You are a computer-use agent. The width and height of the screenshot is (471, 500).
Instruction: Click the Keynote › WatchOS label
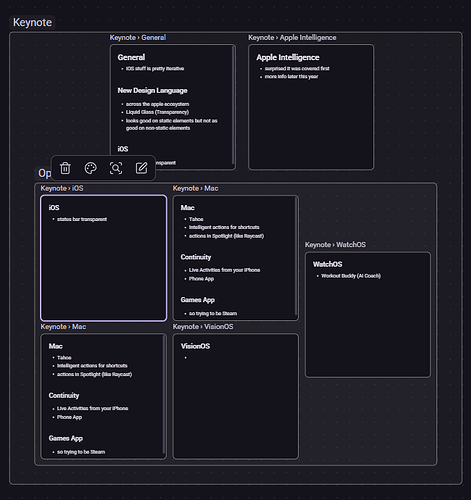pyautogui.click(x=335, y=245)
